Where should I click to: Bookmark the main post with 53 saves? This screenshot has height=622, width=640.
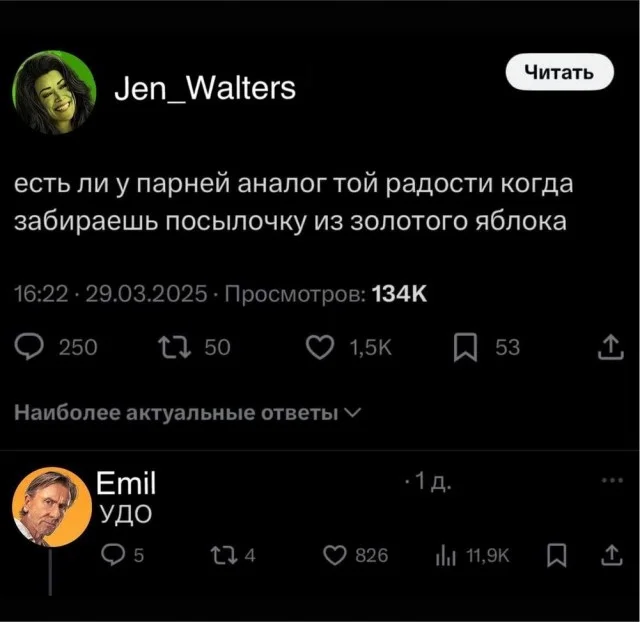point(465,348)
